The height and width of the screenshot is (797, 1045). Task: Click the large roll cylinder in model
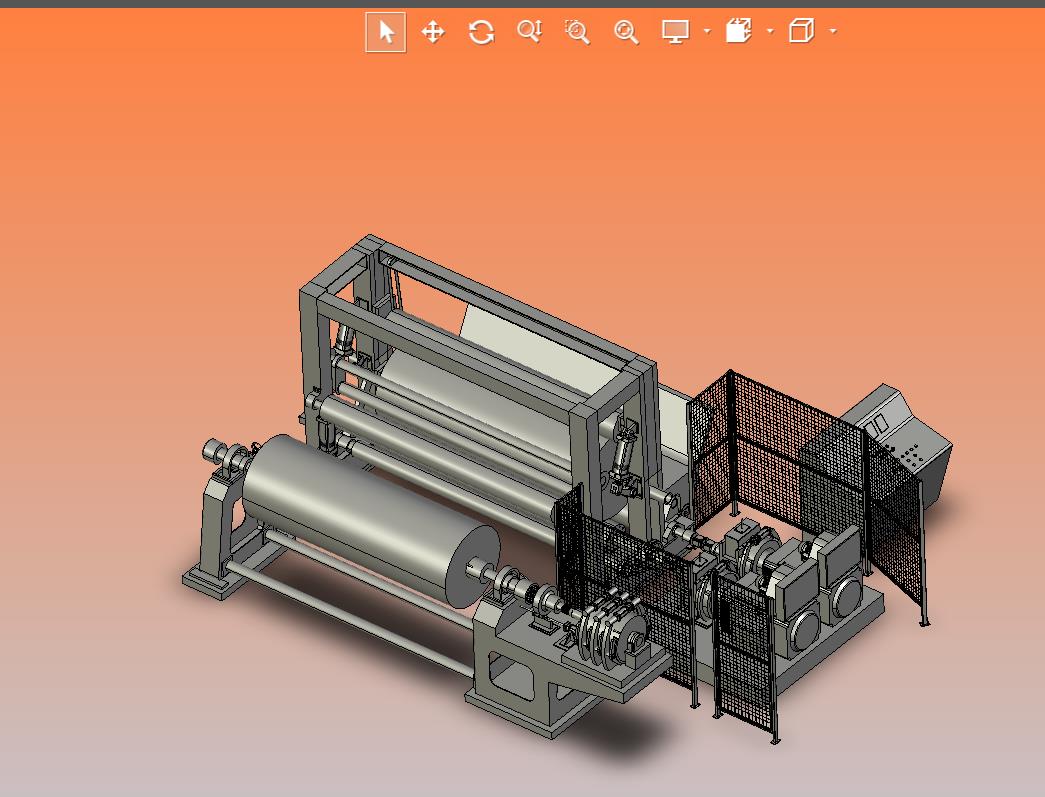[x=371, y=520]
